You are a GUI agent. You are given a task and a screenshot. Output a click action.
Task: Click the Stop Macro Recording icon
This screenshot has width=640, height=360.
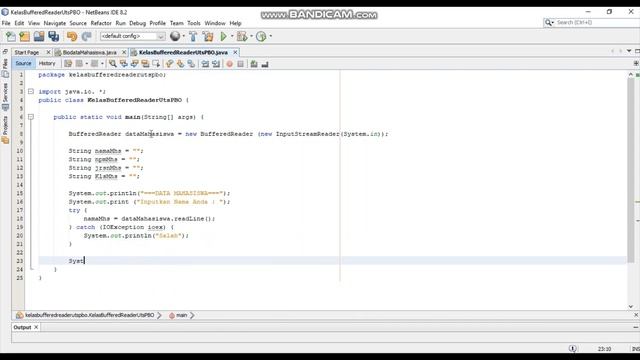pyautogui.click(x=240, y=64)
